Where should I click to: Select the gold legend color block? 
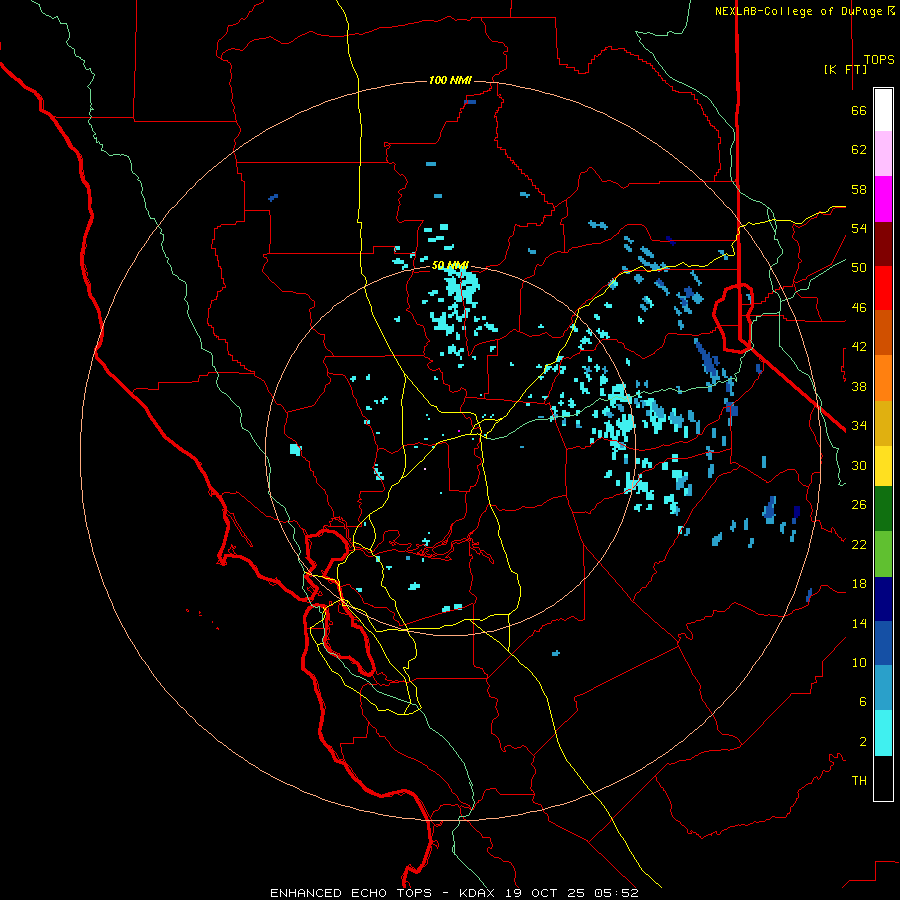883,423
